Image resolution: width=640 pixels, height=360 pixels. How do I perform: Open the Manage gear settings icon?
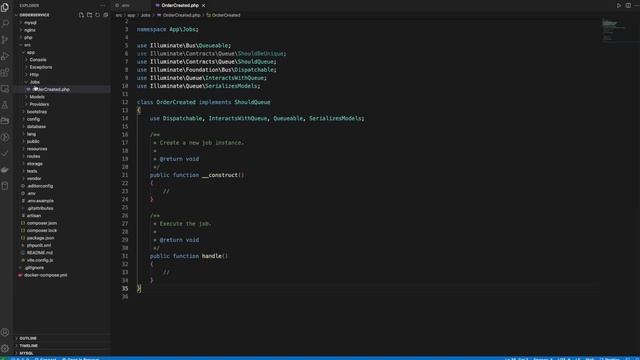pos(5,348)
